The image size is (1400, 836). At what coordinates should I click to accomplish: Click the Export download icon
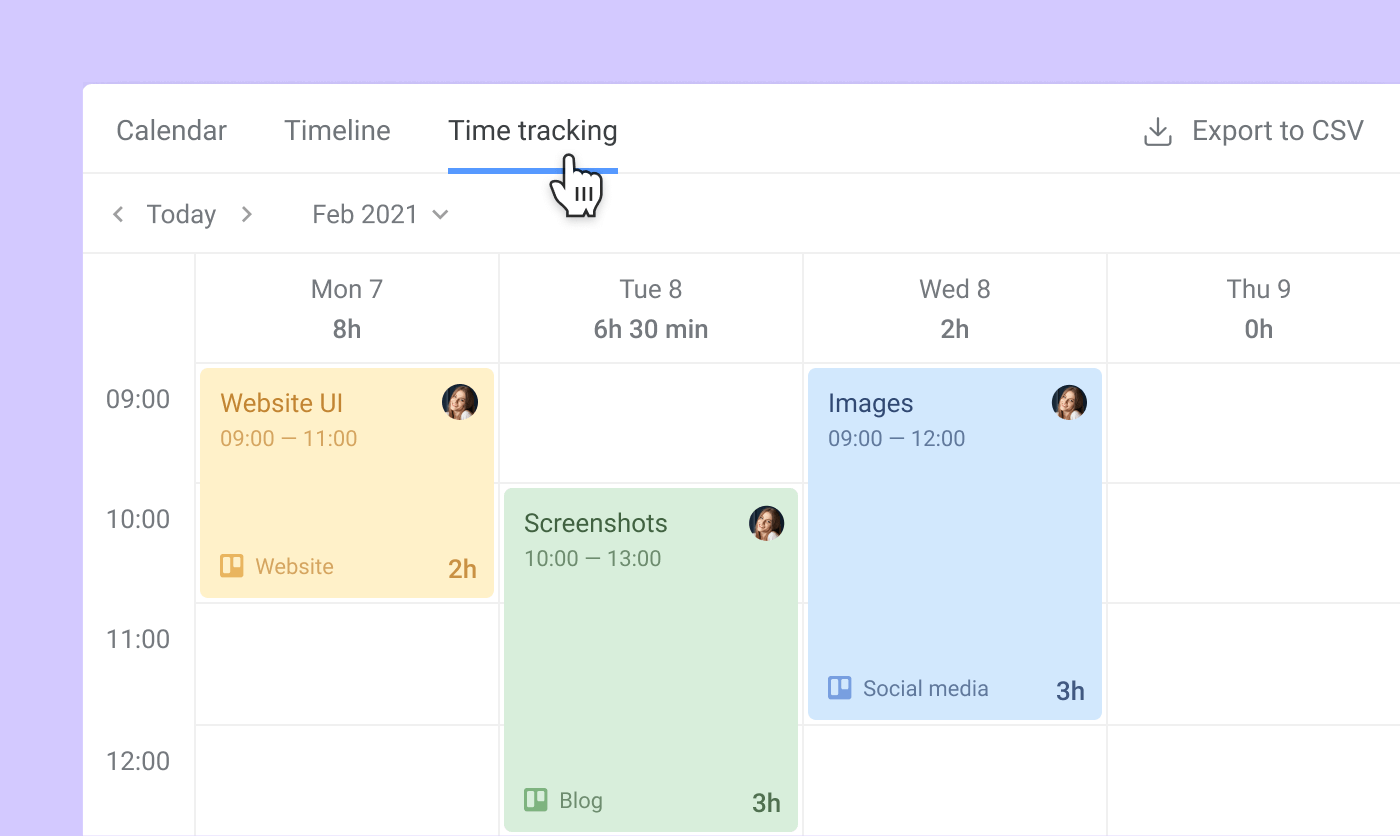[1156, 130]
